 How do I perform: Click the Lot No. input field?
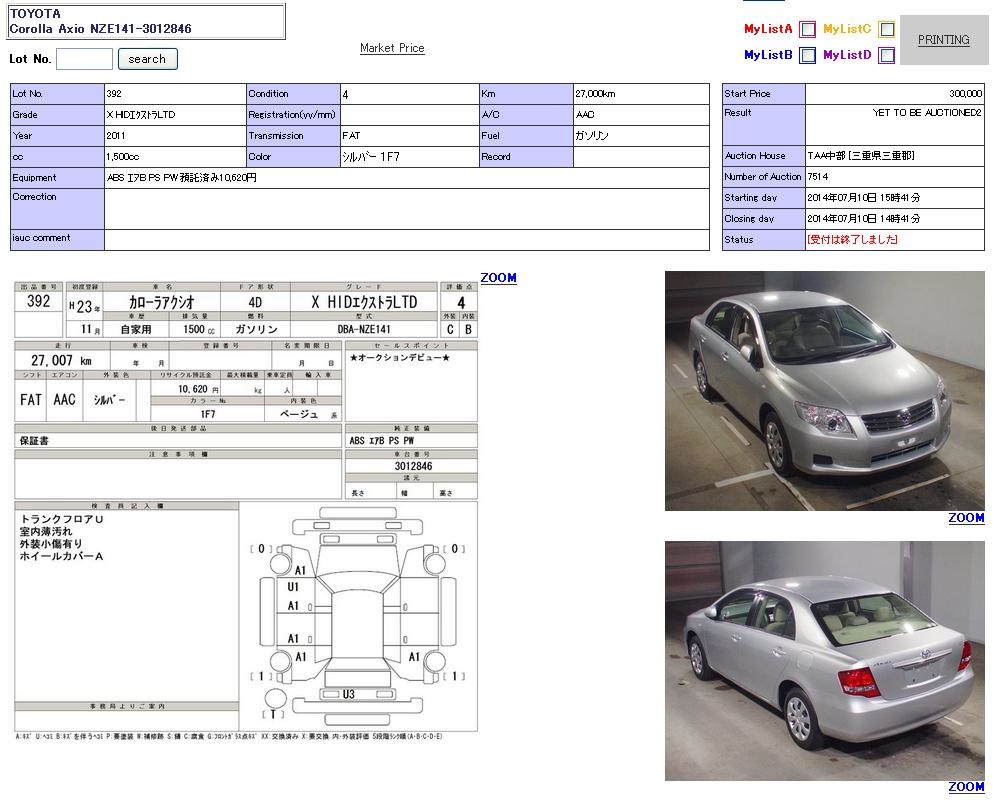pos(84,59)
